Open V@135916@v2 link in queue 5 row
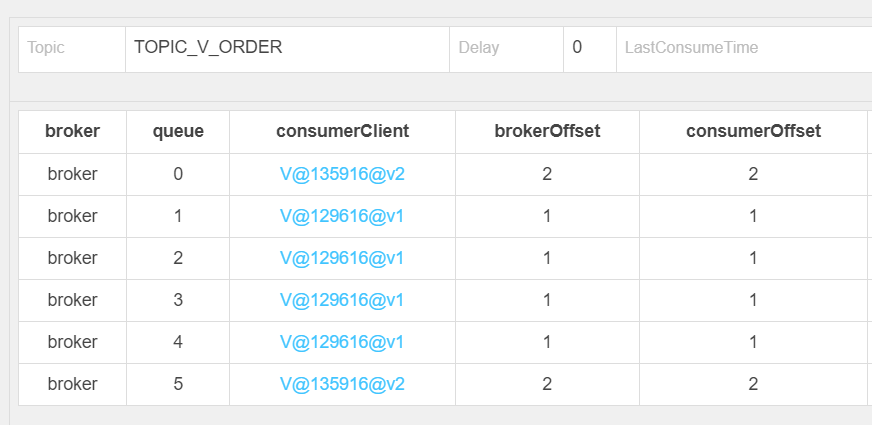 (342, 384)
